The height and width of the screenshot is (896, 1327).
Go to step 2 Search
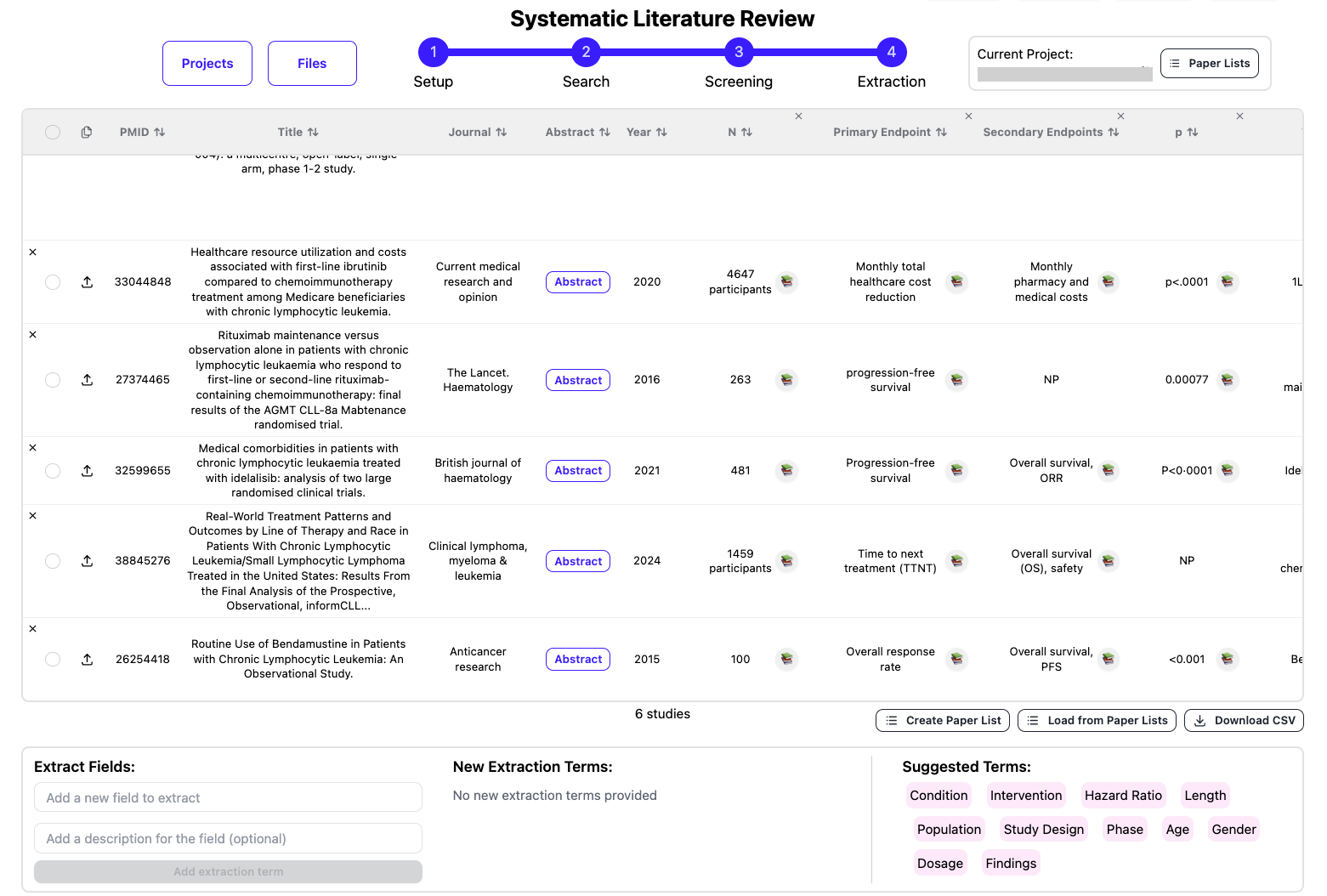[x=586, y=53]
